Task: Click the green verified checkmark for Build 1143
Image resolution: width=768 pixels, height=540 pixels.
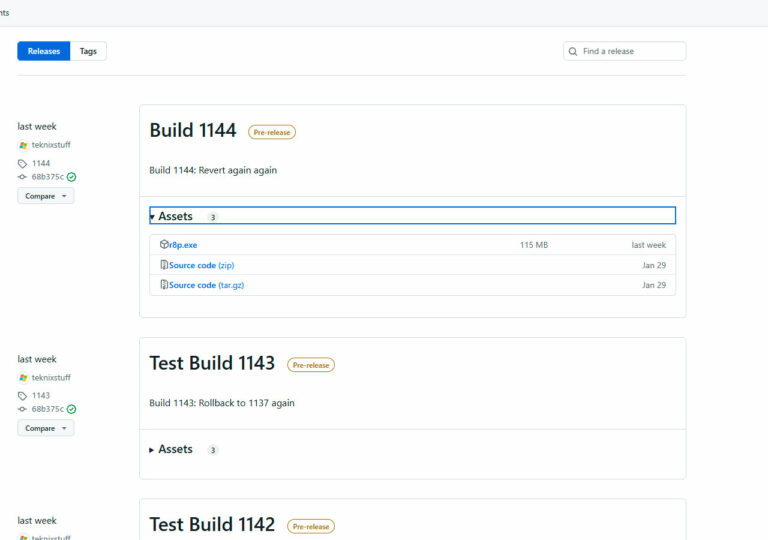Action: click(72, 409)
